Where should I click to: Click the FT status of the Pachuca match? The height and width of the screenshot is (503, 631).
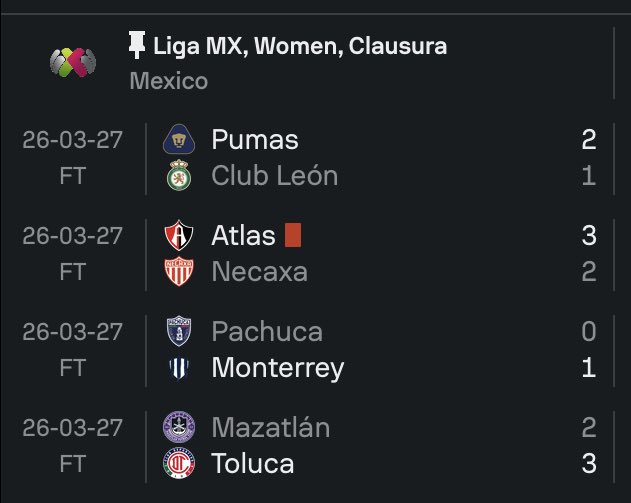(x=73, y=368)
